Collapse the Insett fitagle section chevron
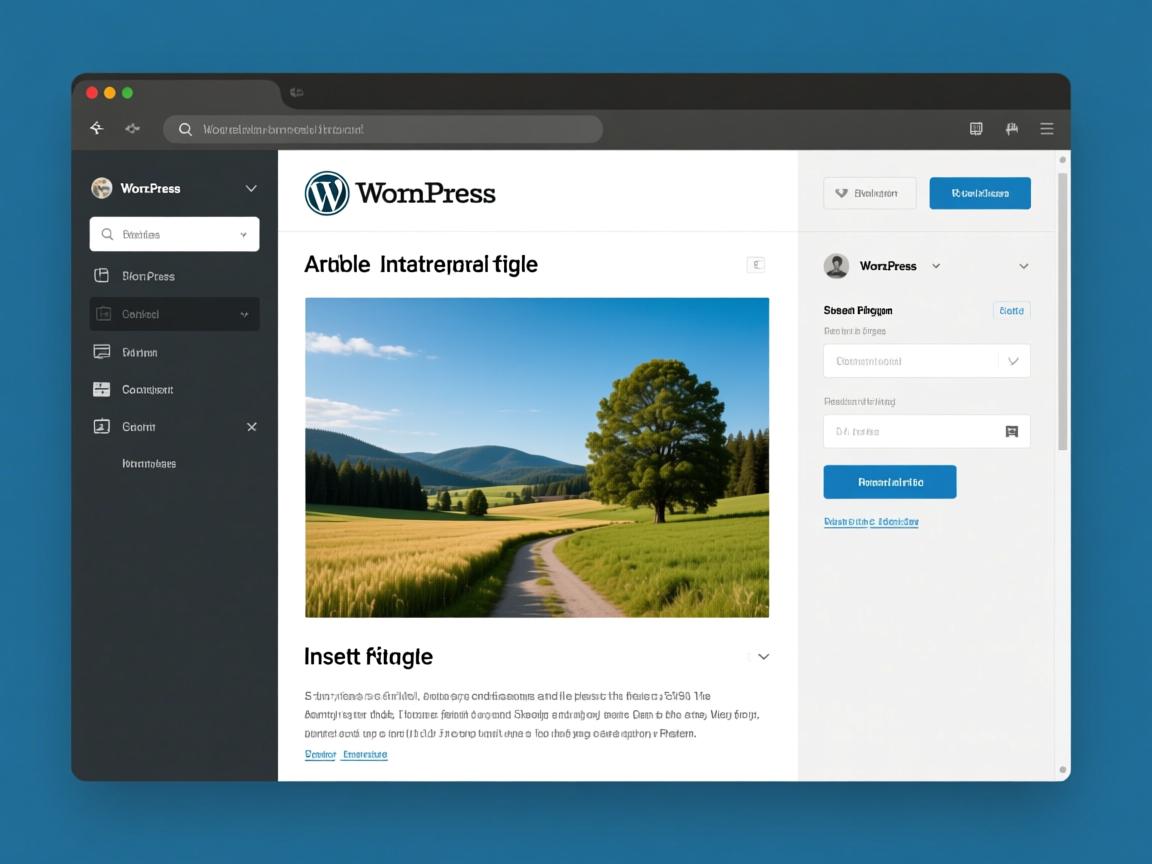 coord(763,657)
